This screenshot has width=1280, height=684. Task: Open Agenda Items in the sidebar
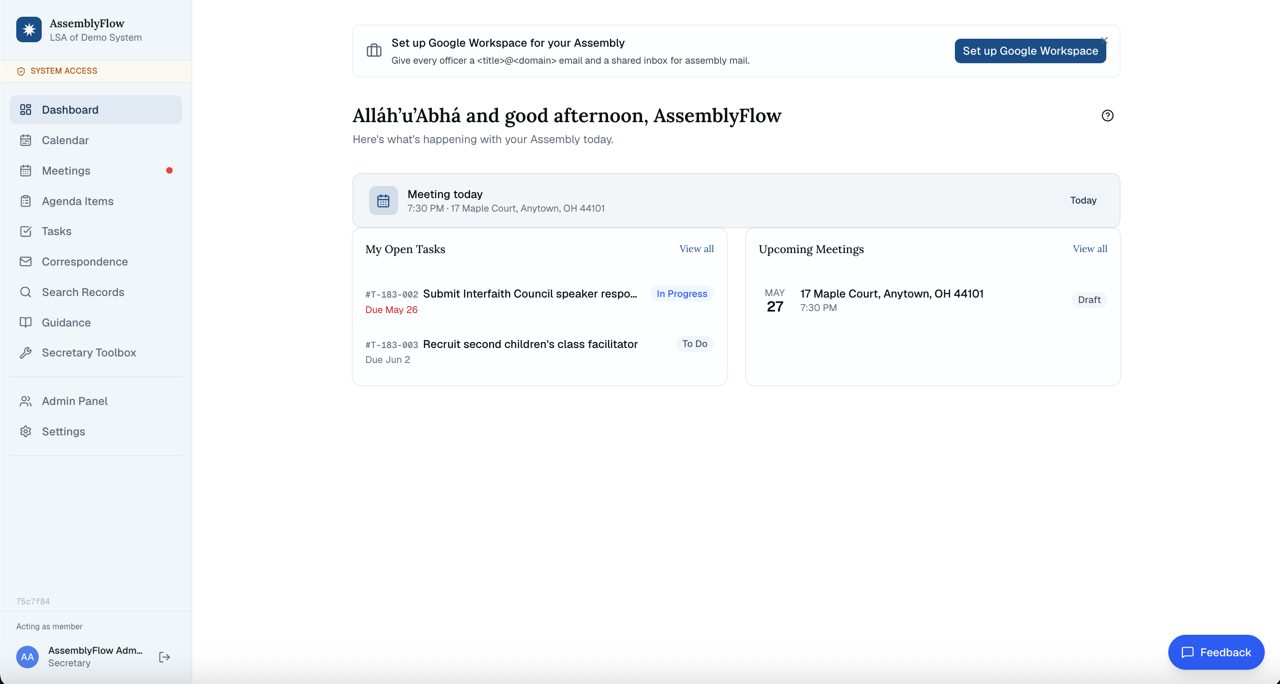point(96,201)
